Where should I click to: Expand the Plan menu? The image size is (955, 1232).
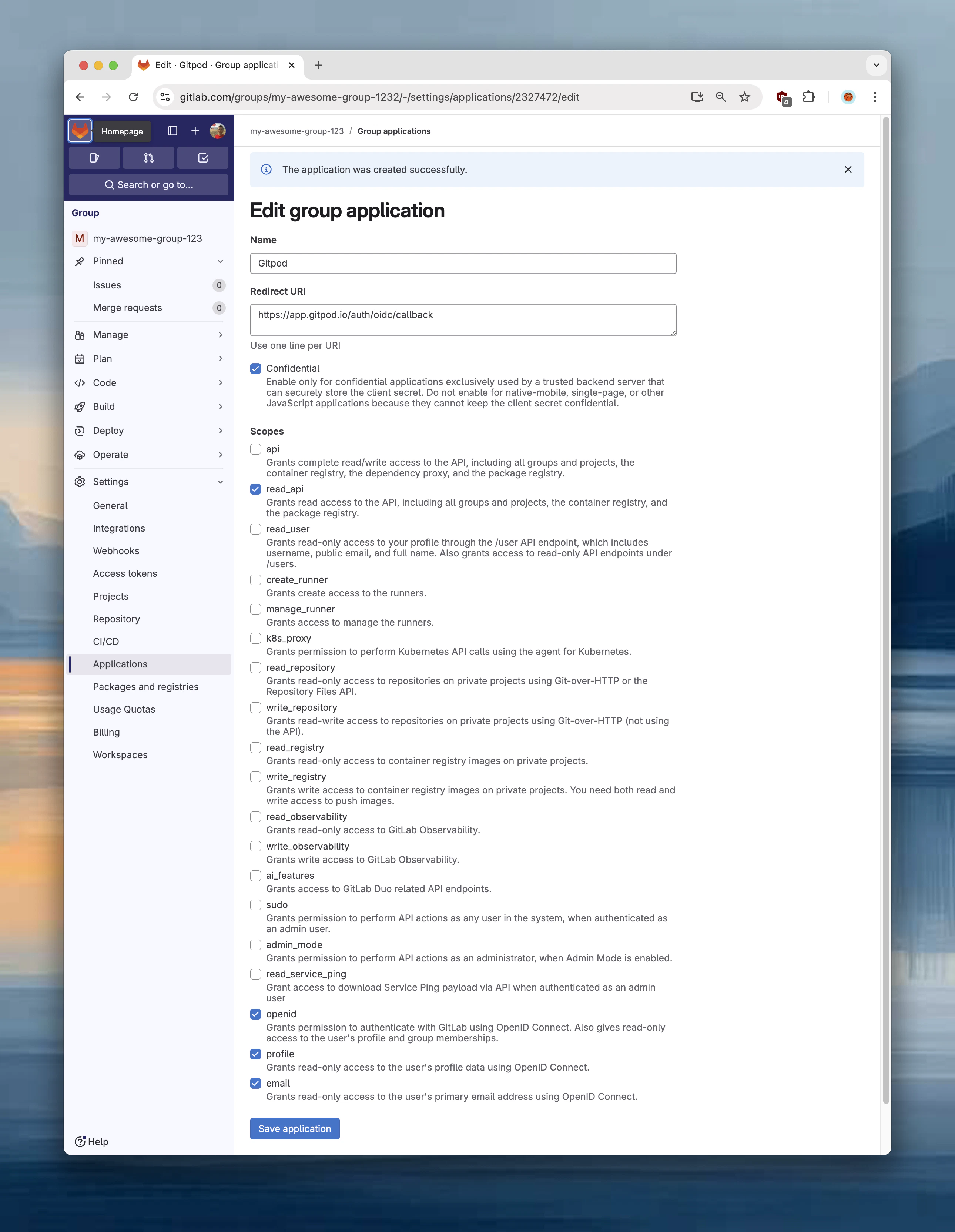150,359
